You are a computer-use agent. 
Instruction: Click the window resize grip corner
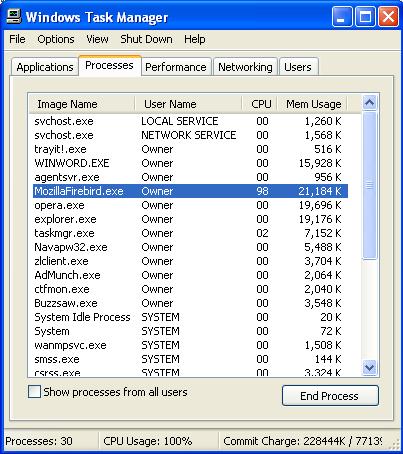click(394, 444)
